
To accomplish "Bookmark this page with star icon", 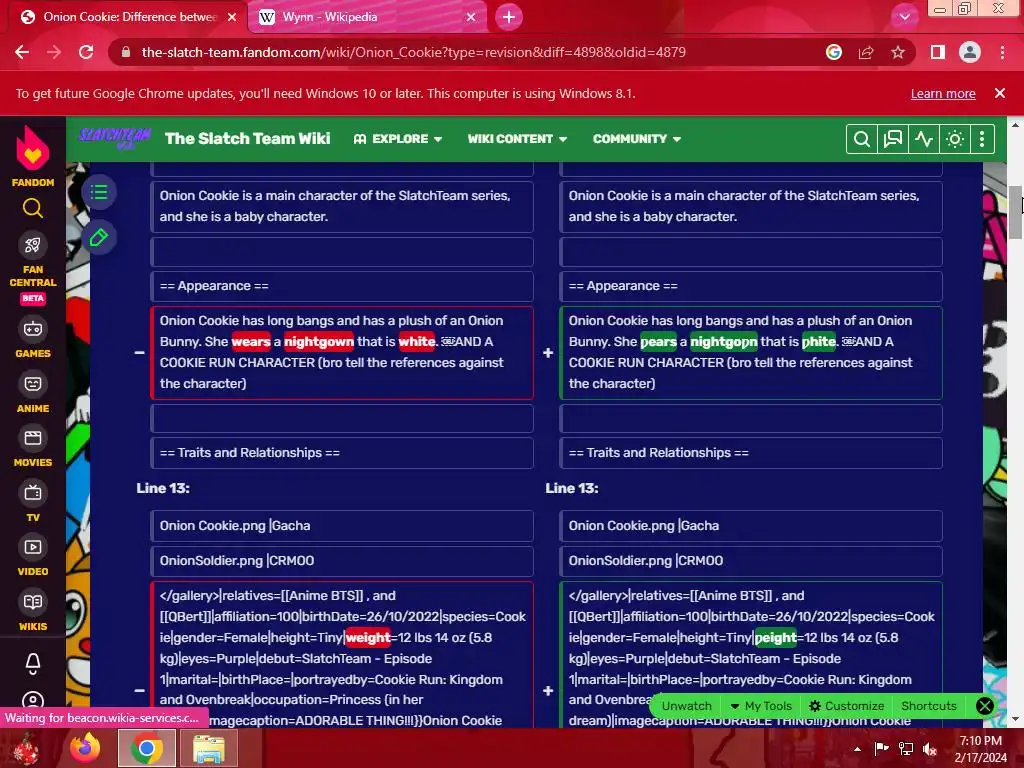I will (898, 52).
